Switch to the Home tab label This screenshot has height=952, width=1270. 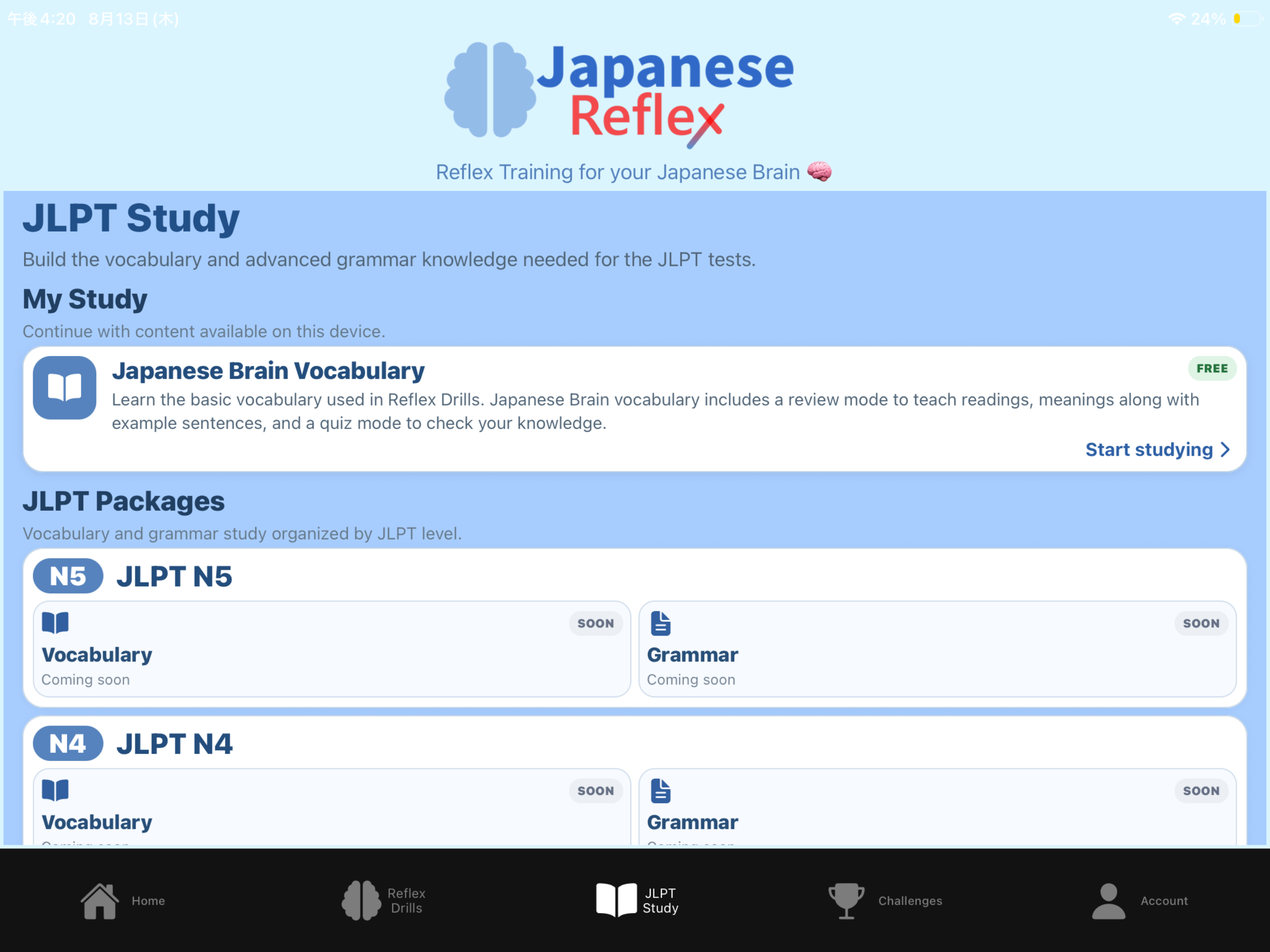point(148,901)
